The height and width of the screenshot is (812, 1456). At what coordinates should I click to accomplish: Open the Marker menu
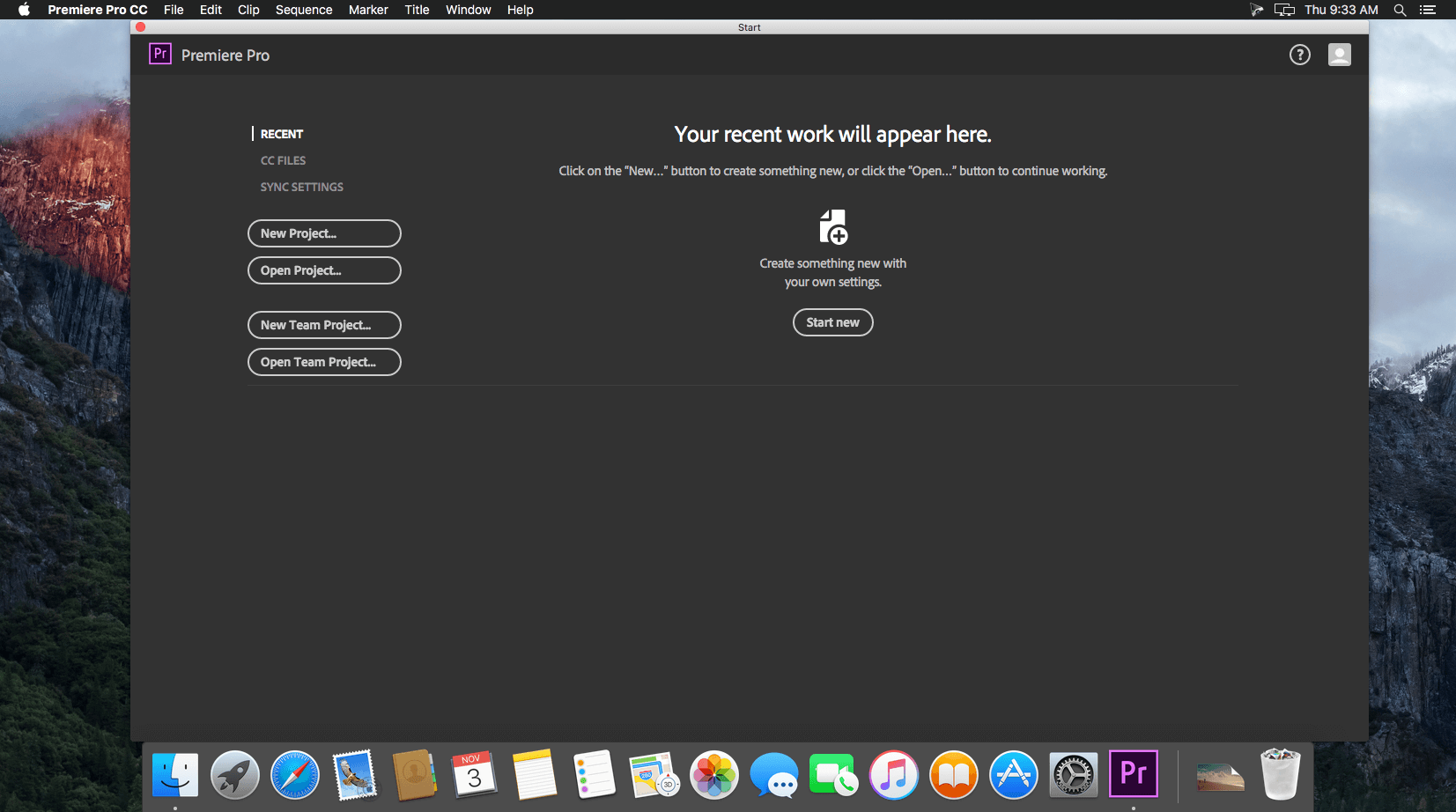(x=368, y=10)
